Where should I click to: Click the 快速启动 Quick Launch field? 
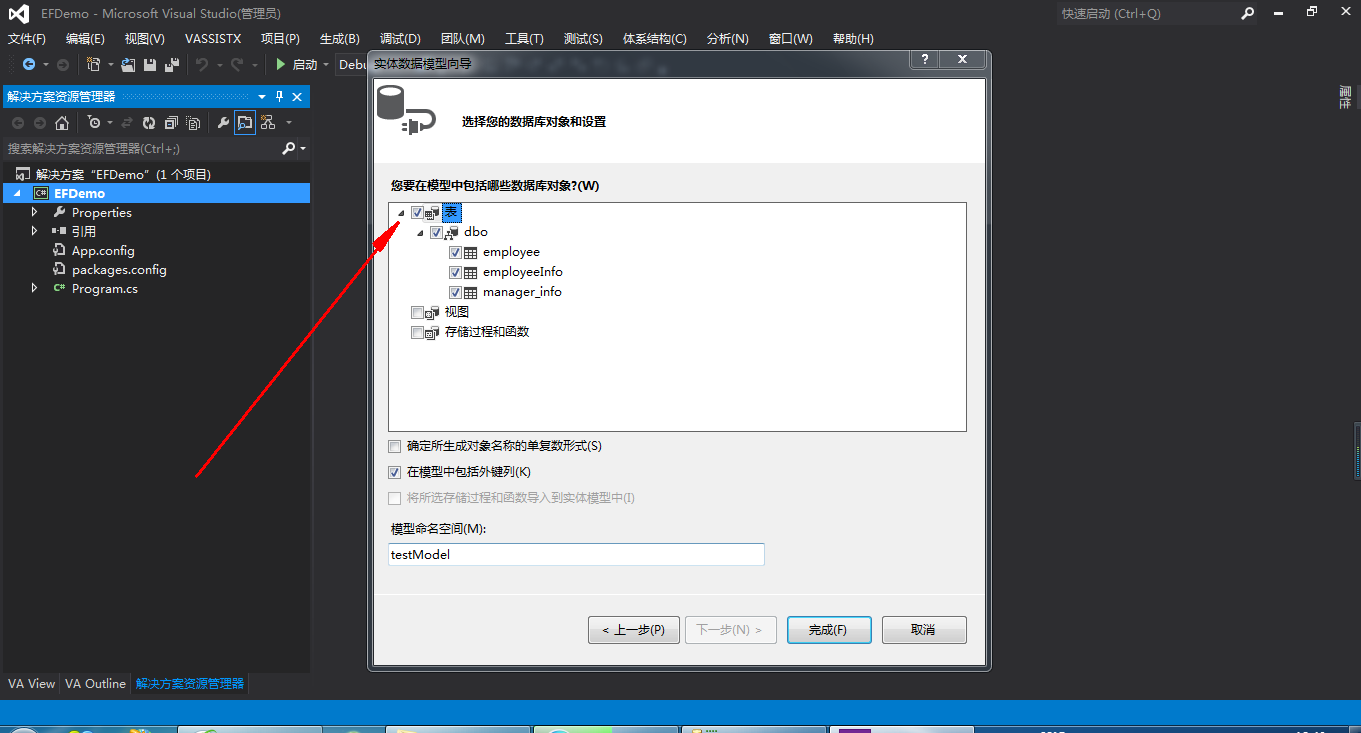(x=1147, y=13)
